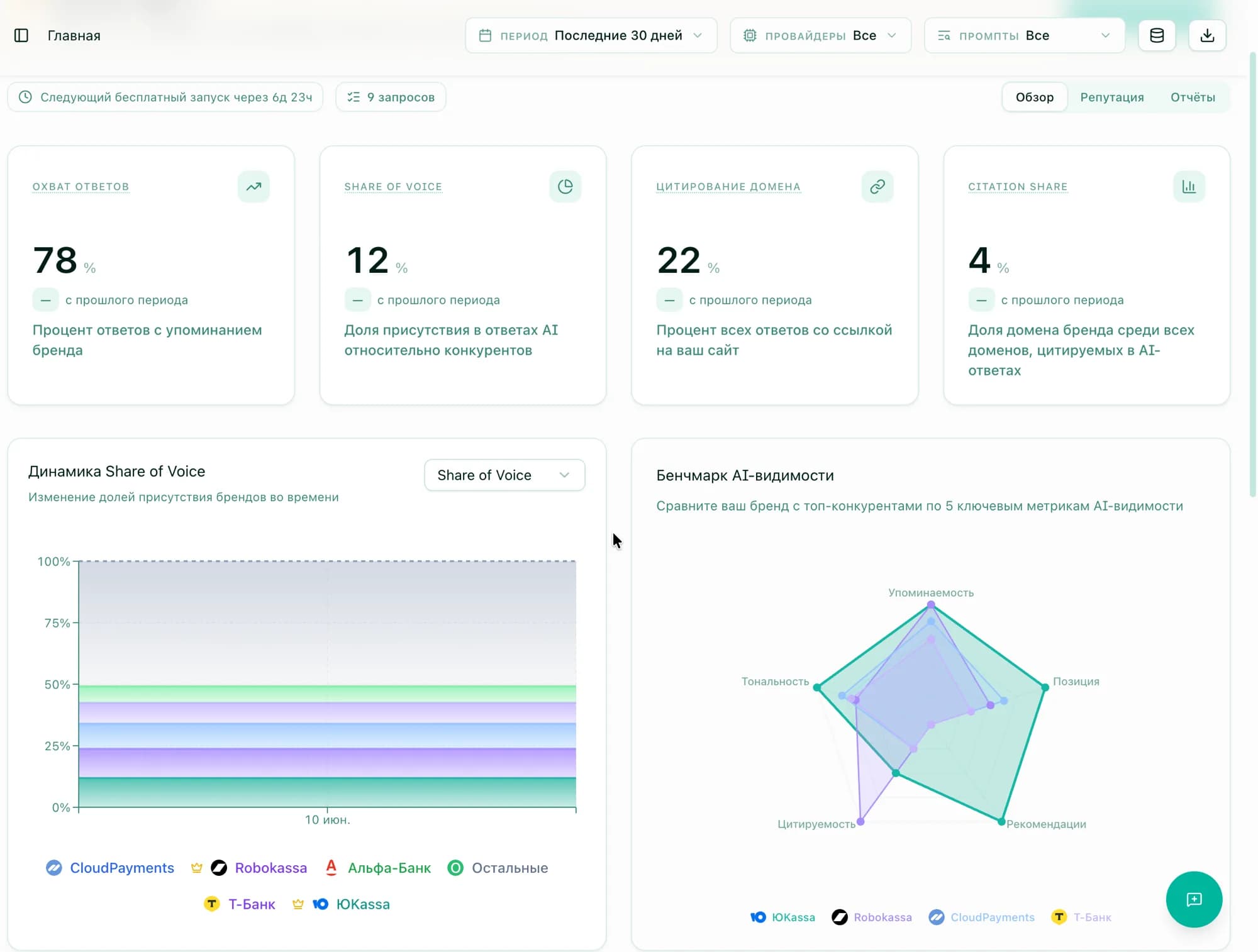
Task: Toggle the sidebar panel icon
Action: [21, 35]
